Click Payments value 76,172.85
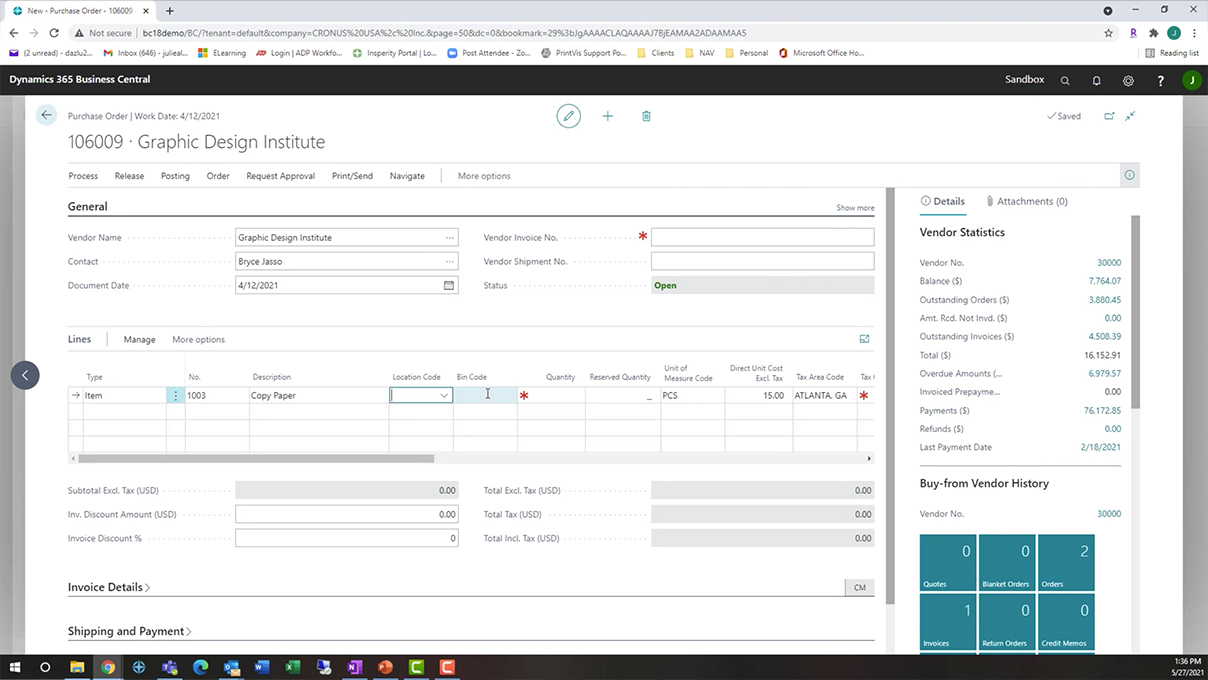Viewport: 1208px width, 680px height. point(1102,411)
